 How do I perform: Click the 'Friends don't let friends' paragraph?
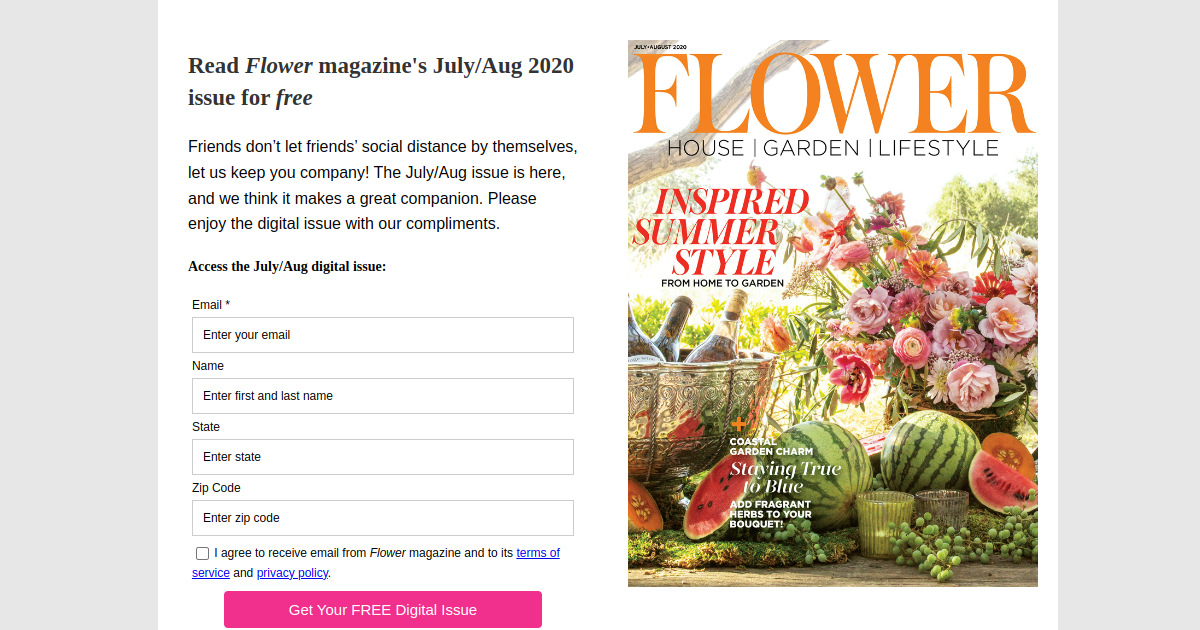coord(382,185)
